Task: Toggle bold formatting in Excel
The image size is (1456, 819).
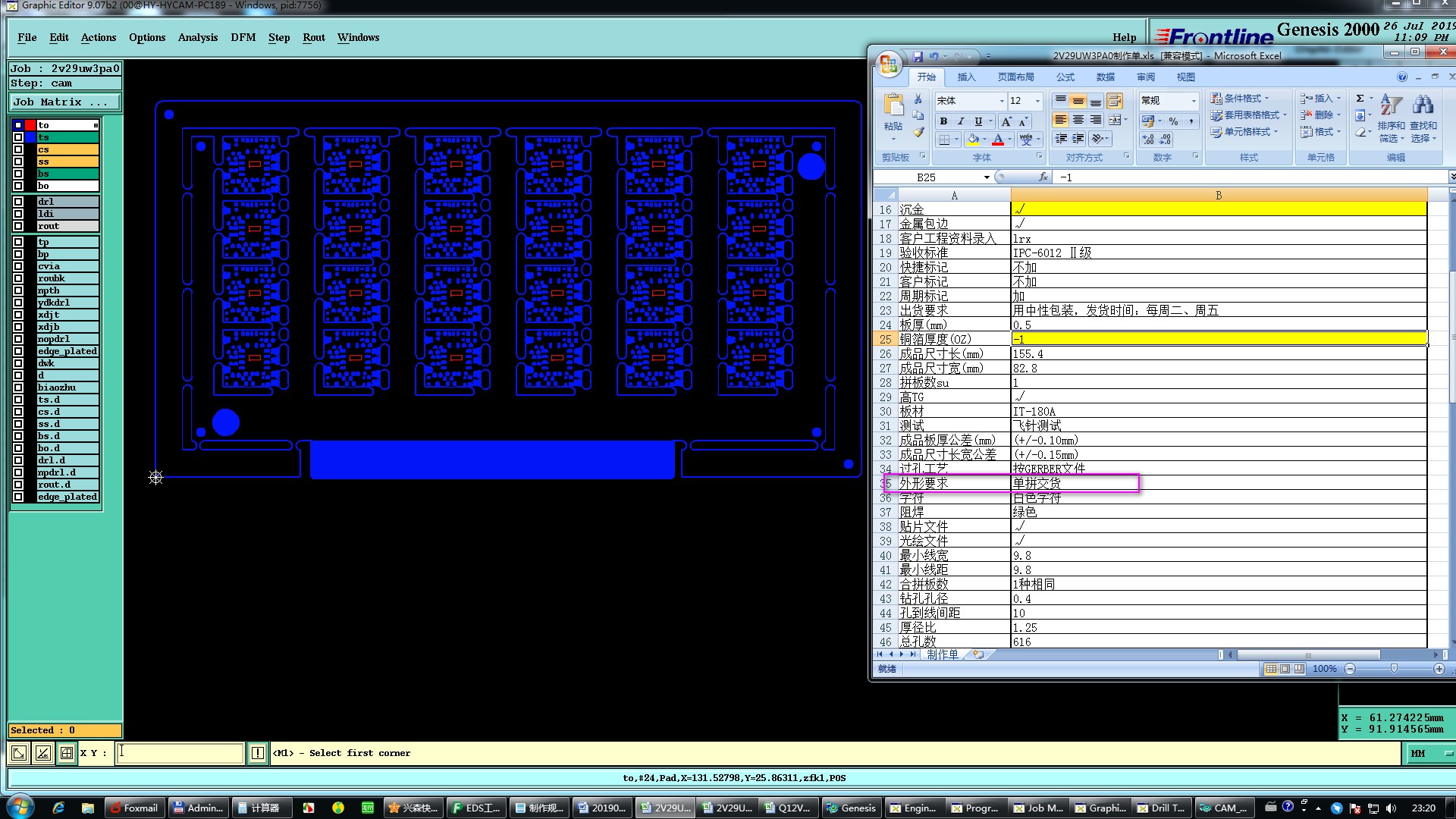Action: coord(943,121)
